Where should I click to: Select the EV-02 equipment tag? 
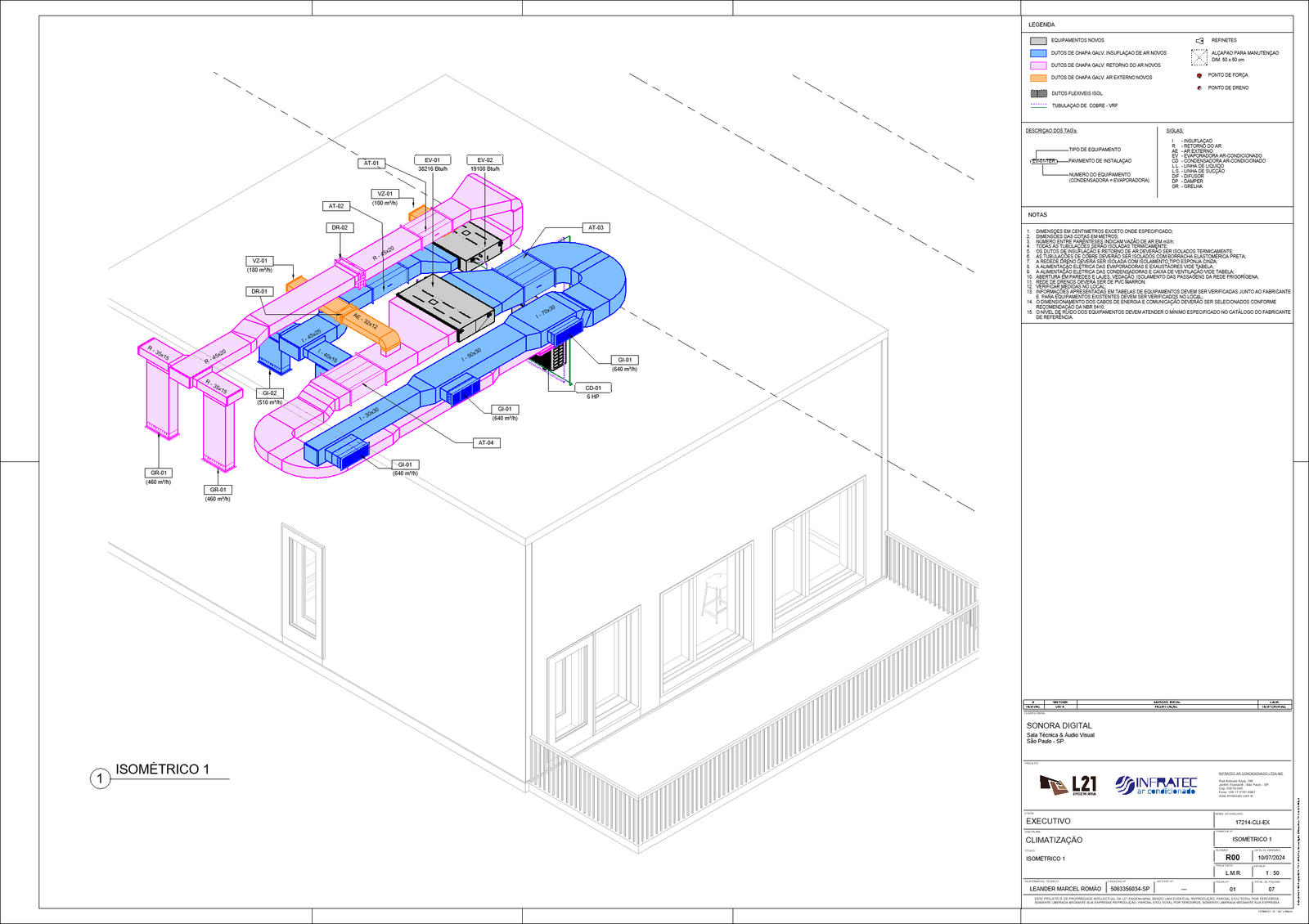pos(485,160)
